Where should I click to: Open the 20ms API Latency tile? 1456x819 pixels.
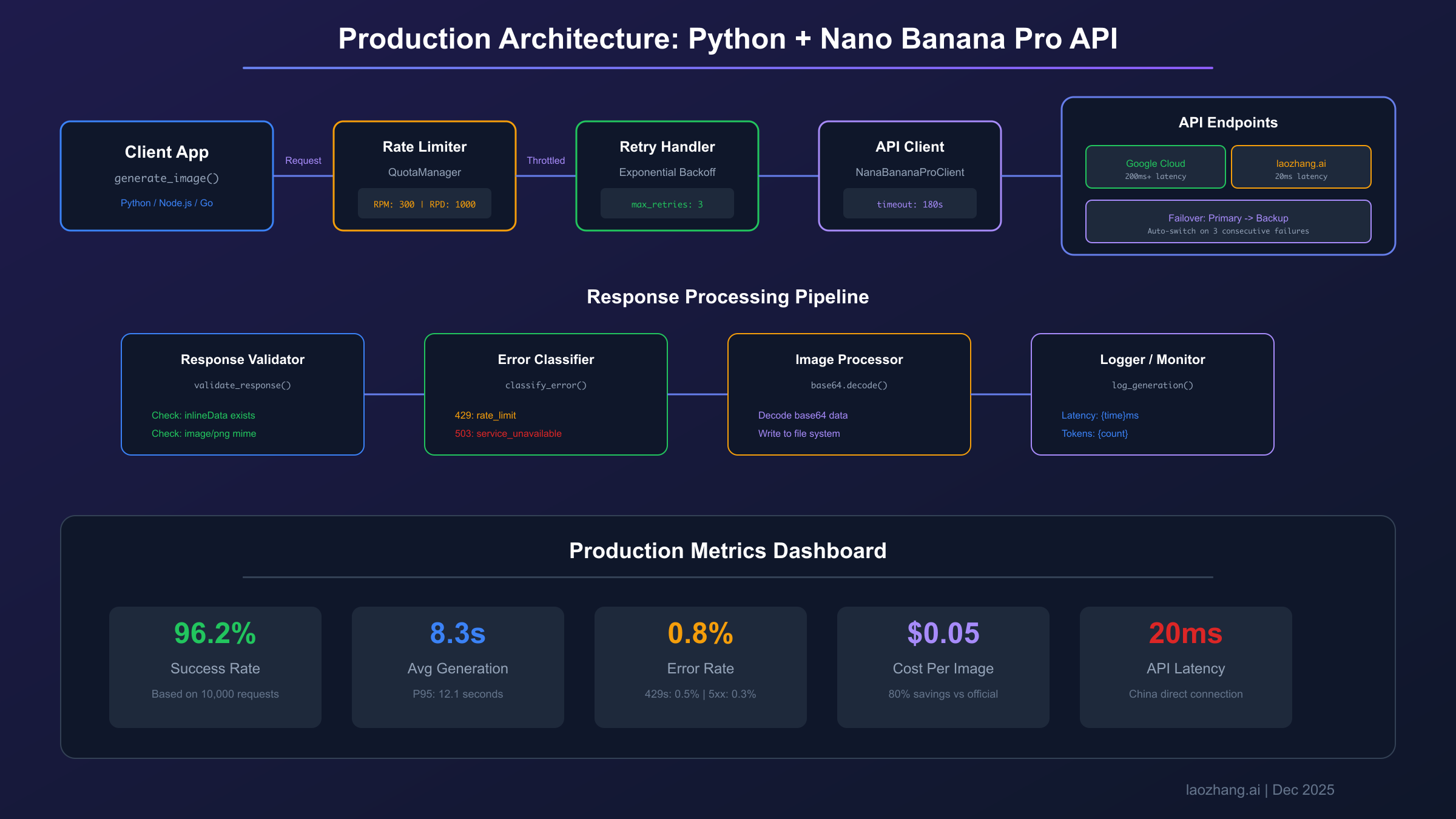pyautogui.click(x=1186, y=667)
